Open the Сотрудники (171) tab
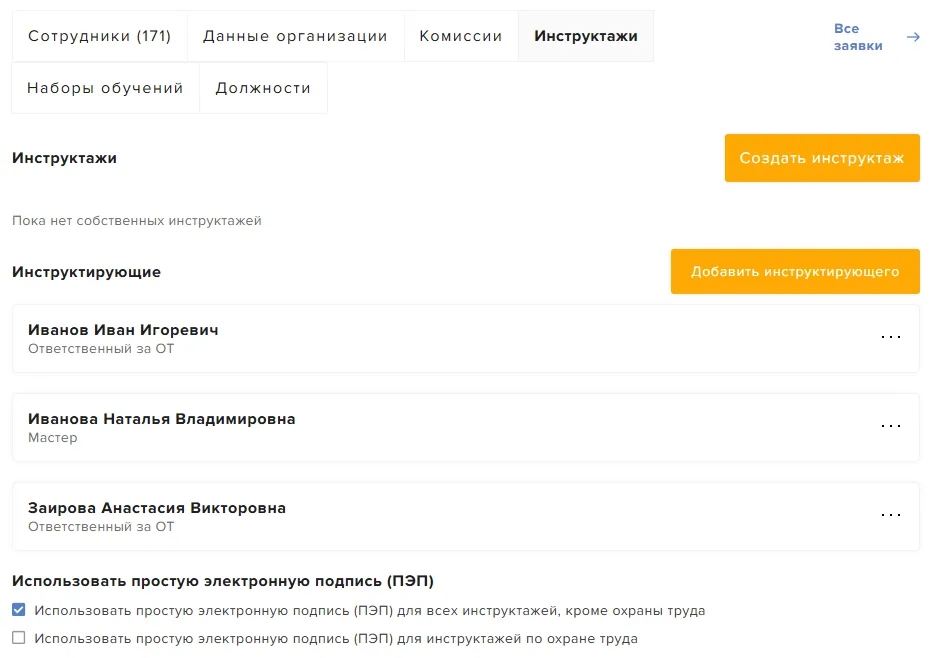Screen dimensions: 930x658 100,36
